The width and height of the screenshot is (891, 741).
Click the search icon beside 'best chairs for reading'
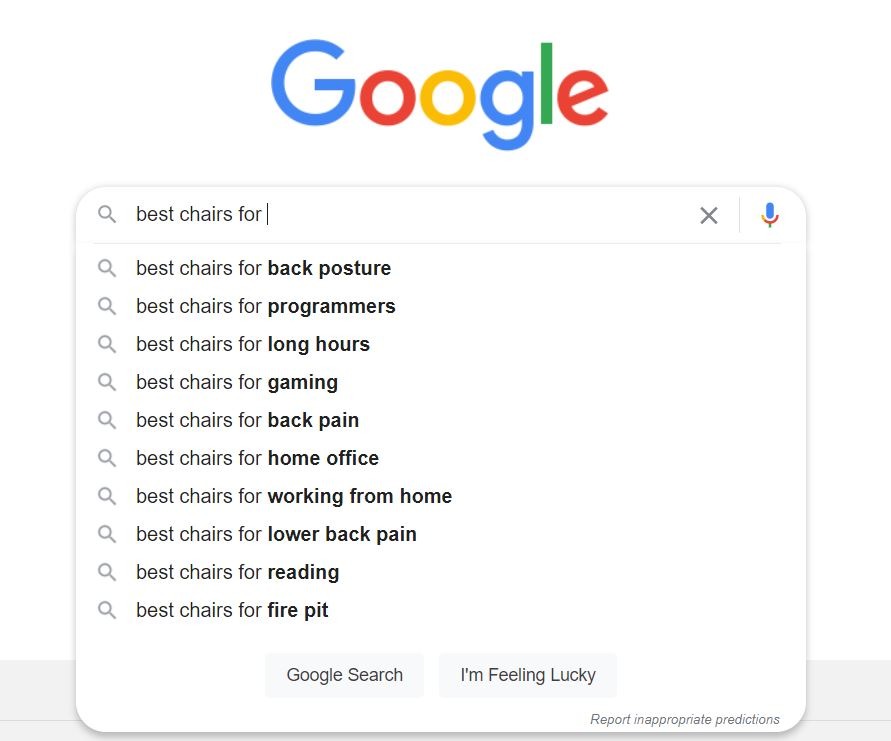click(107, 572)
